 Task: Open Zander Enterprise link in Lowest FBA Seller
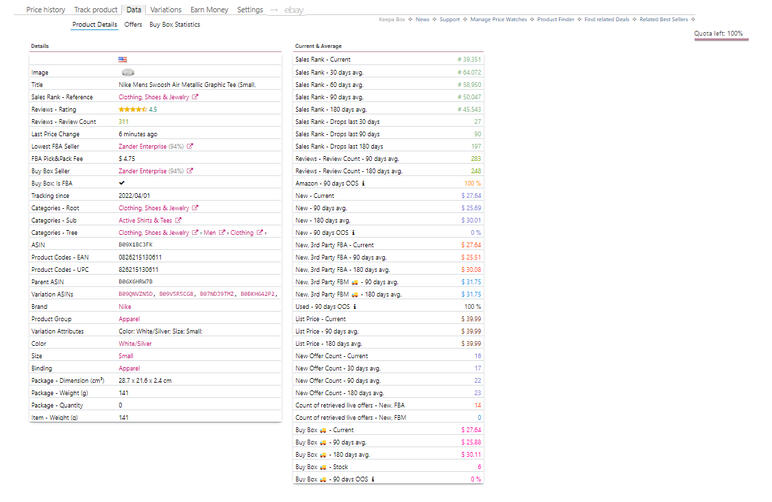[150, 146]
